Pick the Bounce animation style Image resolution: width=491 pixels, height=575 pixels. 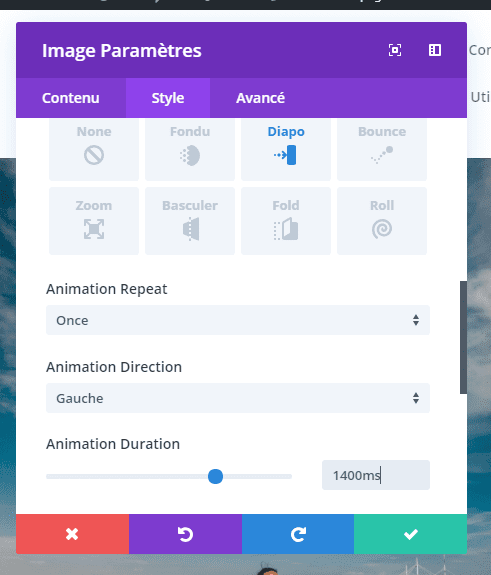(382, 149)
